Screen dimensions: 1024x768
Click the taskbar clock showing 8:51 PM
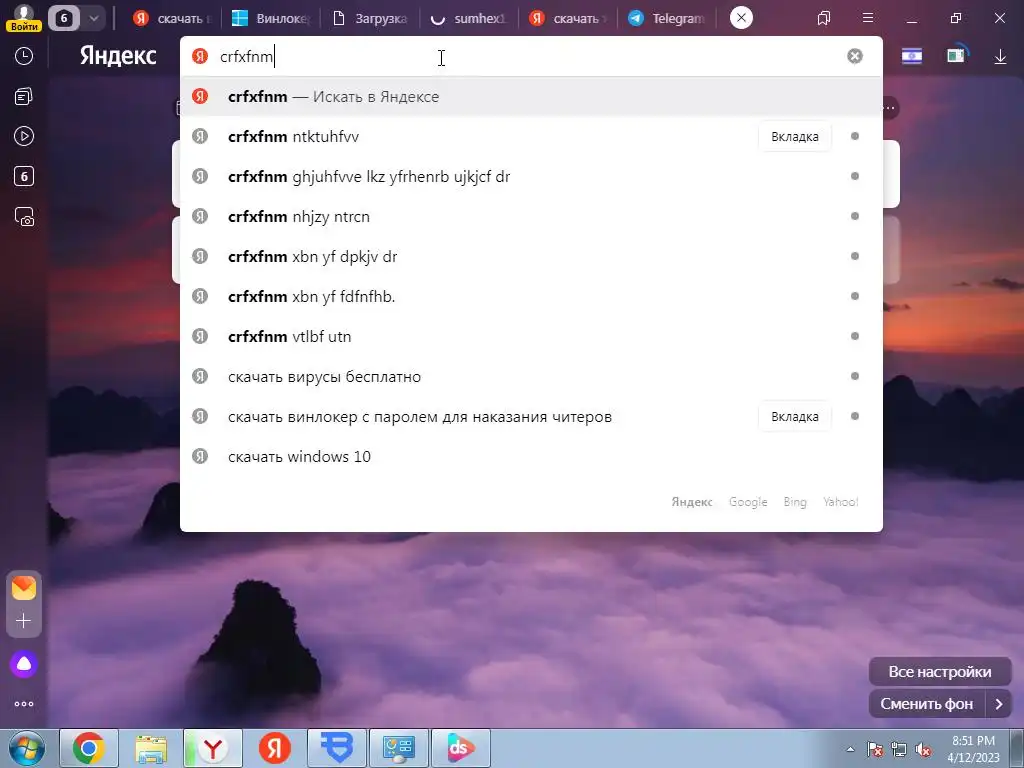[973, 749]
